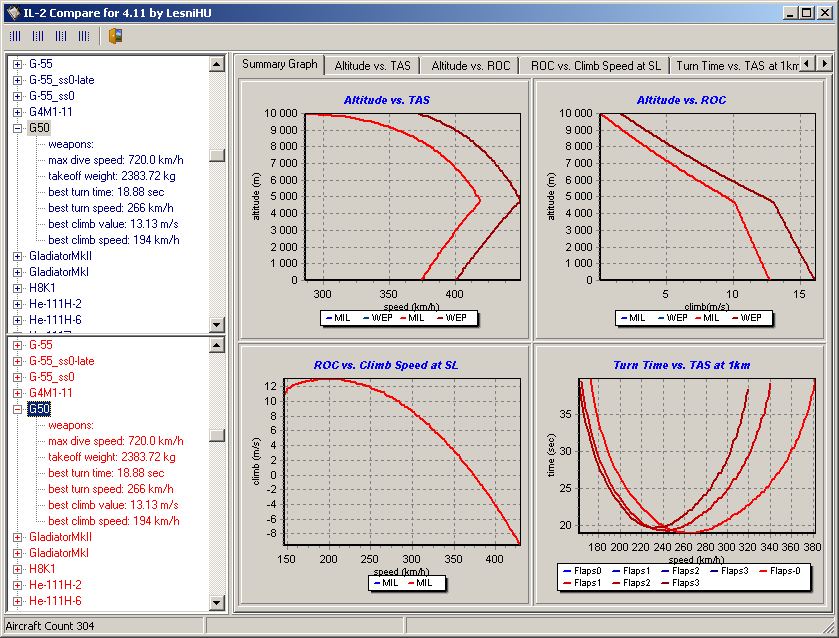The width and height of the screenshot is (839, 638).
Task: Select blue 'best climb speed: 194 km/h' row
Action: point(113,241)
